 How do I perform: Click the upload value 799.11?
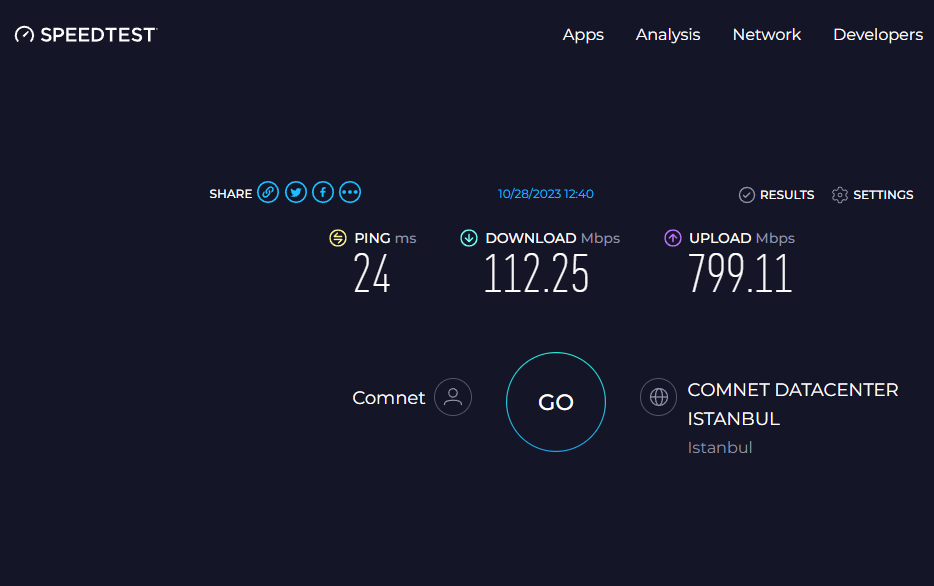pyautogui.click(x=740, y=273)
